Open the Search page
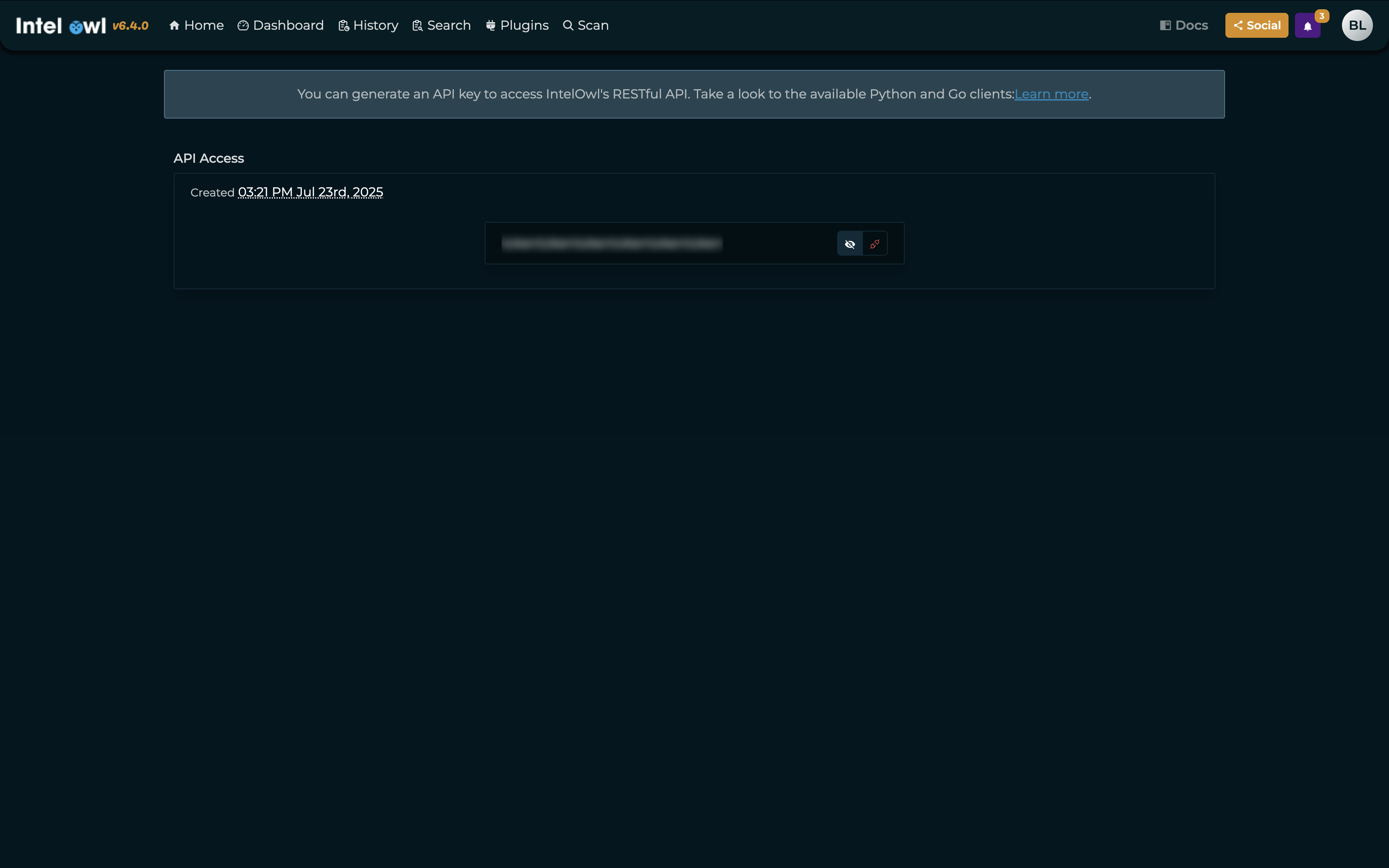This screenshot has width=1389, height=868. point(441,25)
